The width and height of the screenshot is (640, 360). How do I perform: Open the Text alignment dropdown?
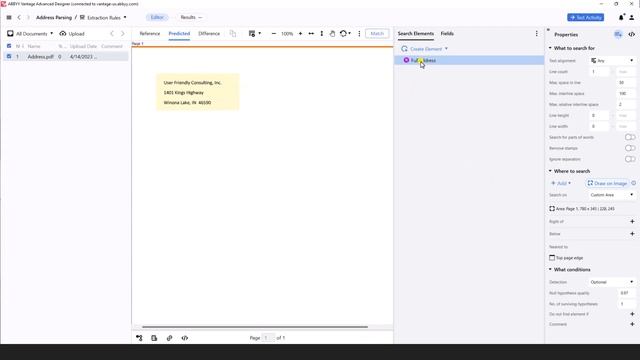pos(613,60)
